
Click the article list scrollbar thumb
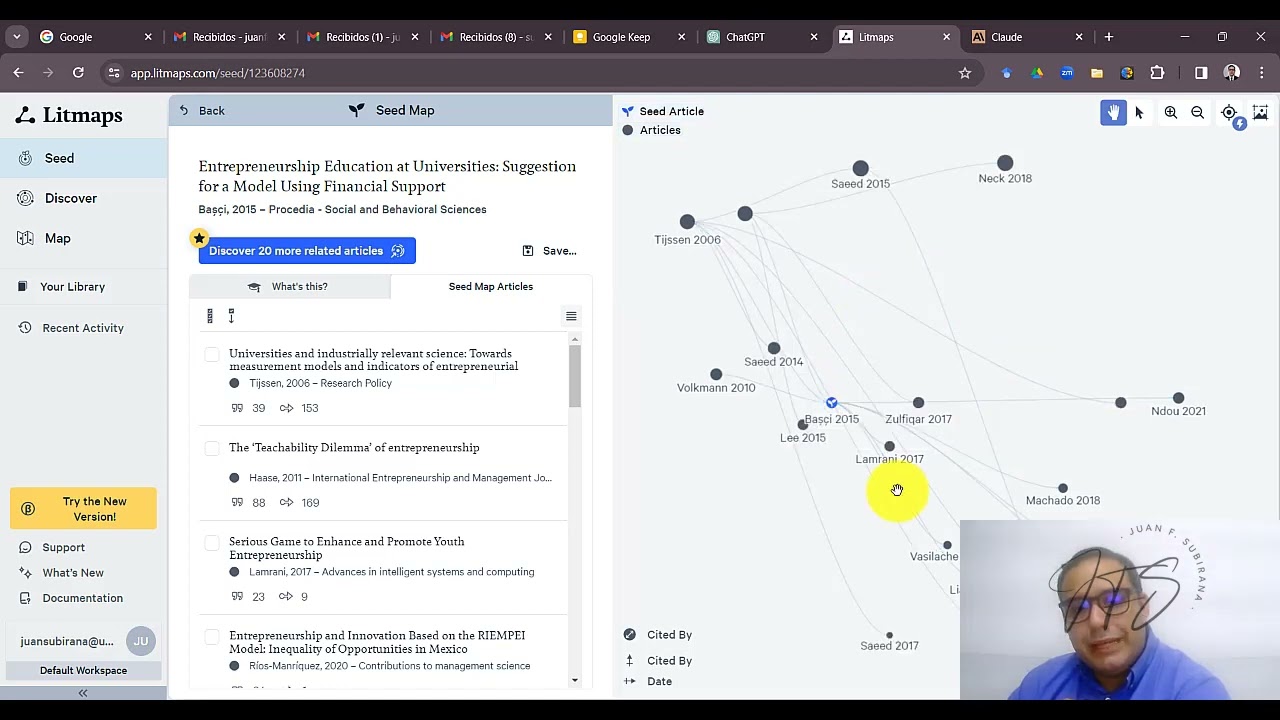(x=575, y=376)
